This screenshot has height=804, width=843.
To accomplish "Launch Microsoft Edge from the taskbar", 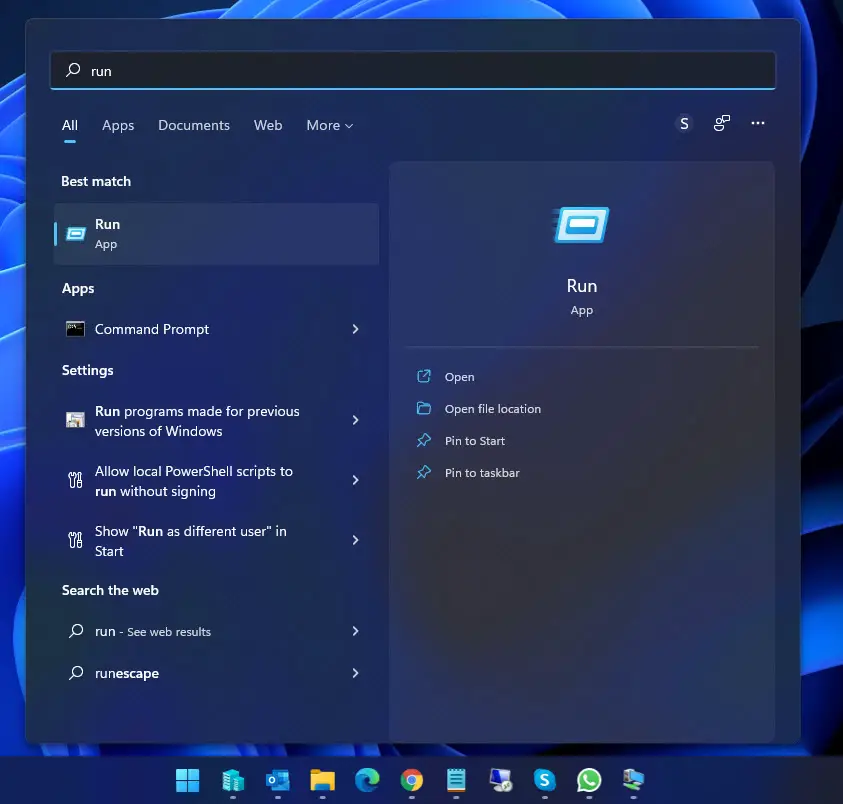I will (366, 780).
